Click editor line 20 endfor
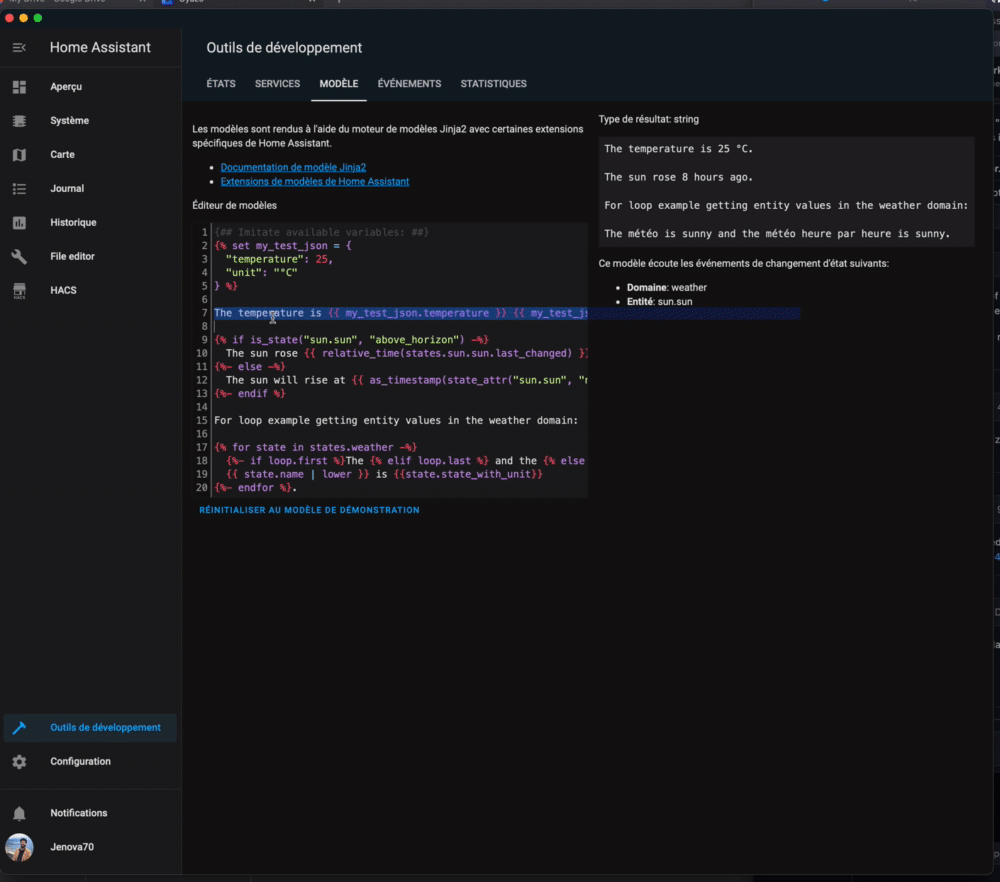 pyautogui.click(x=256, y=488)
